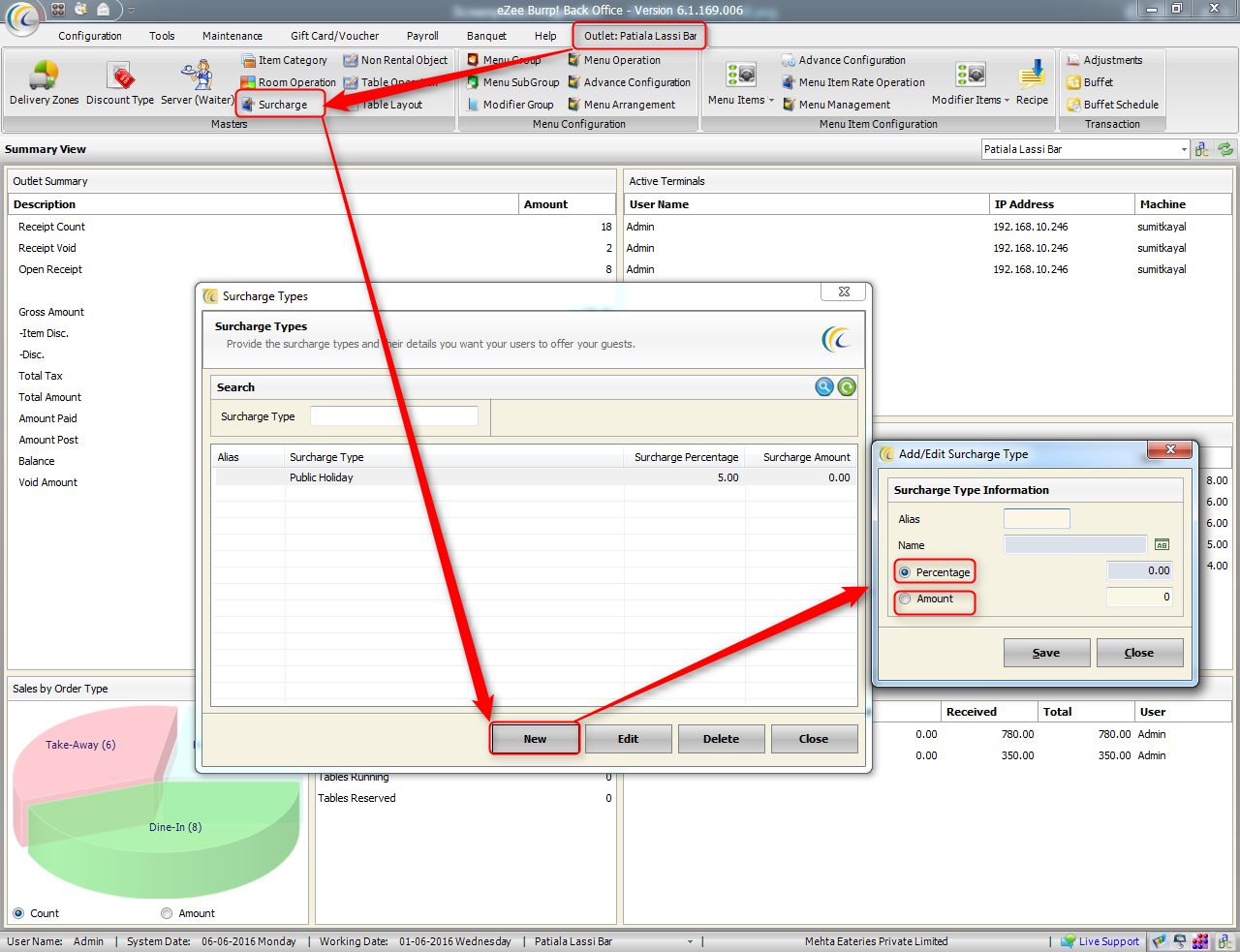This screenshot has width=1240, height=952.
Task: Click New in Surcharge Types dialog
Action: 535,739
